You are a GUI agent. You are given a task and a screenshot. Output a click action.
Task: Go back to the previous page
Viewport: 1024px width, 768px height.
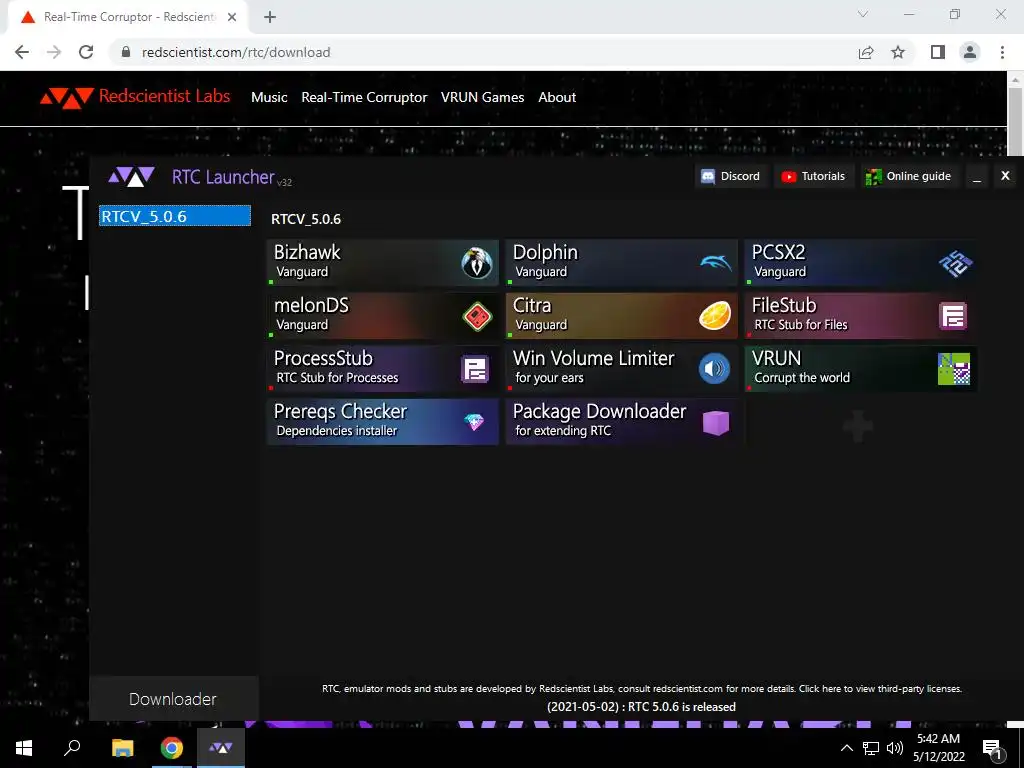[x=22, y=52]
